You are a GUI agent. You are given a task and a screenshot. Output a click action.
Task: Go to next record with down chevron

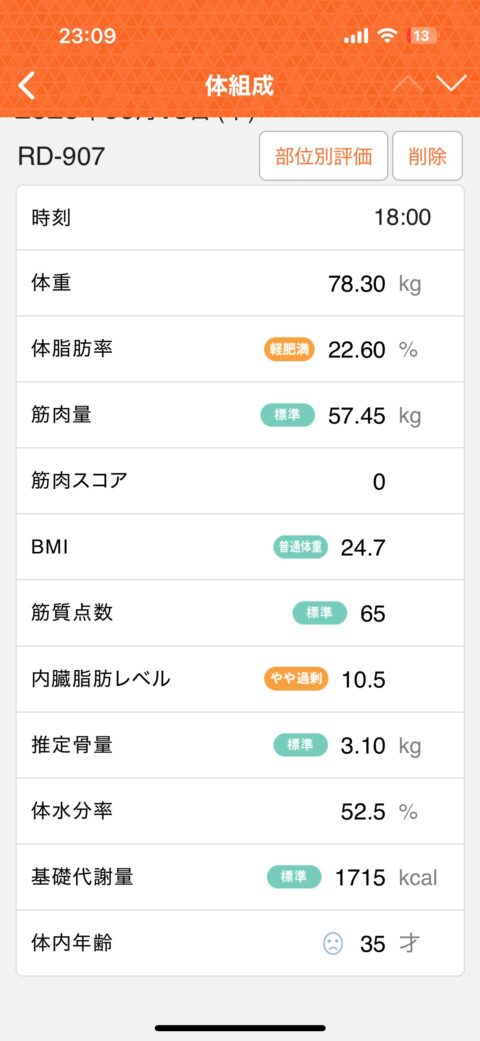click(451, 84)
